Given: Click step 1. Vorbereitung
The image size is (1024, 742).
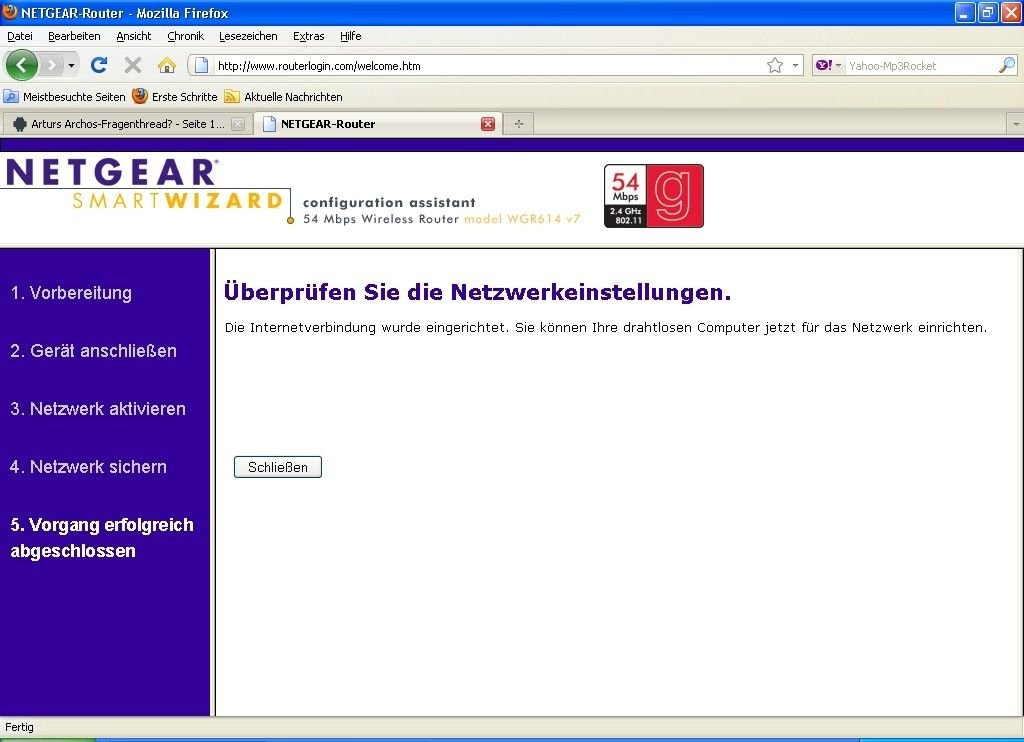Looking at the screenshot, I should [x=71, y=293].
